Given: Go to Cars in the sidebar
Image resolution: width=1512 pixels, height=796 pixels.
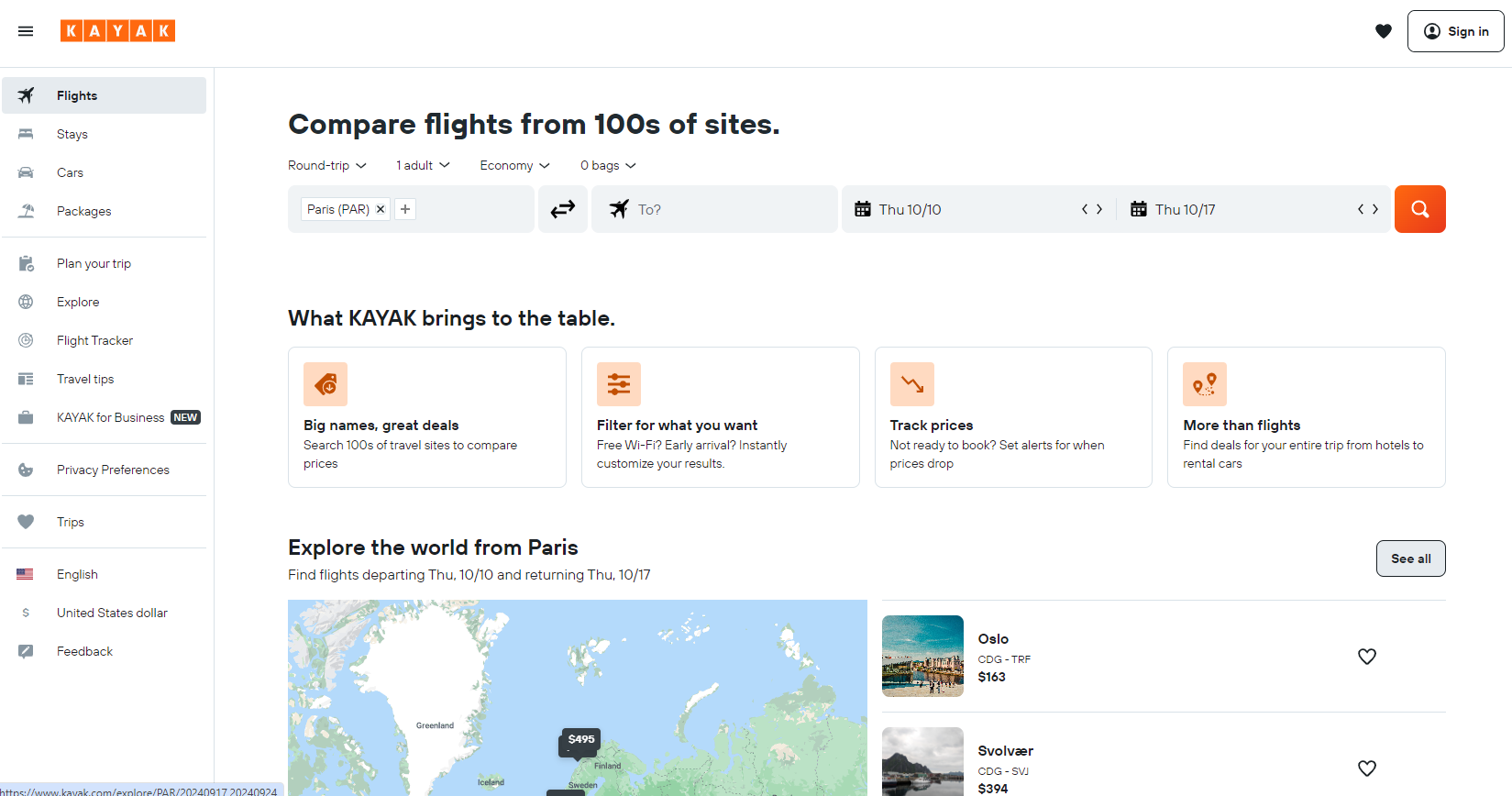Looking at the screenshot, I should point(104,172).
